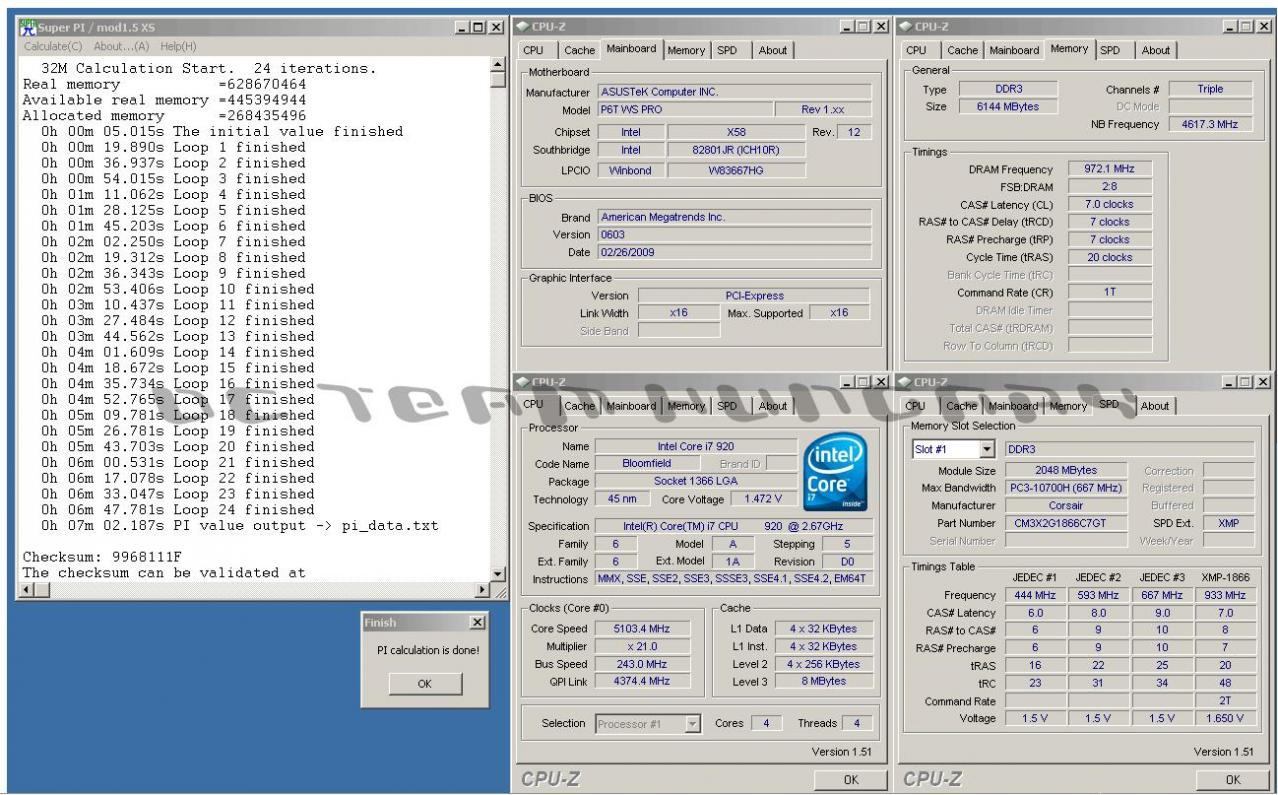Select Cache tab in CPU window
This screenshot has height=795, width=1278.
point(578,406)
